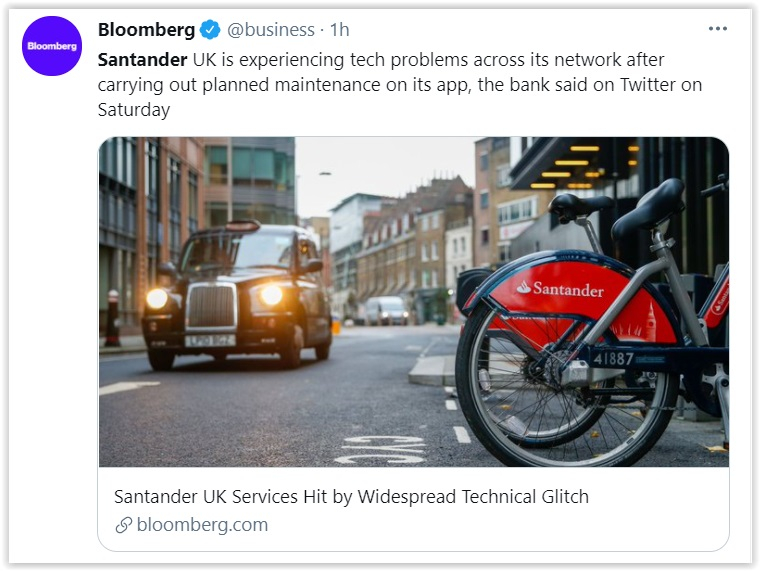760x571 pixels.
Task: Open the Santander bike taxi preview image
Action: pyautogui.click(x=414, y=302)
